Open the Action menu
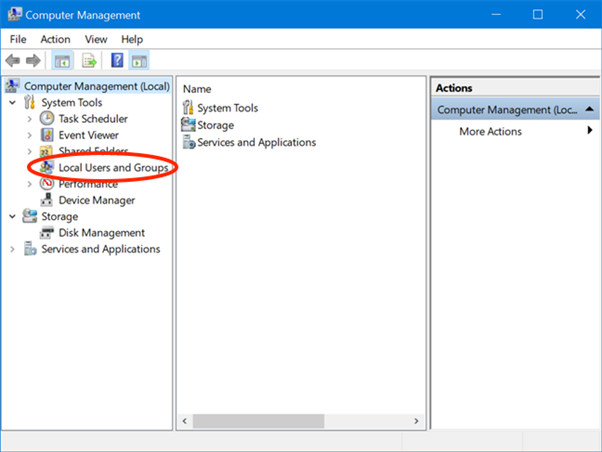 (x=55, y=38)
